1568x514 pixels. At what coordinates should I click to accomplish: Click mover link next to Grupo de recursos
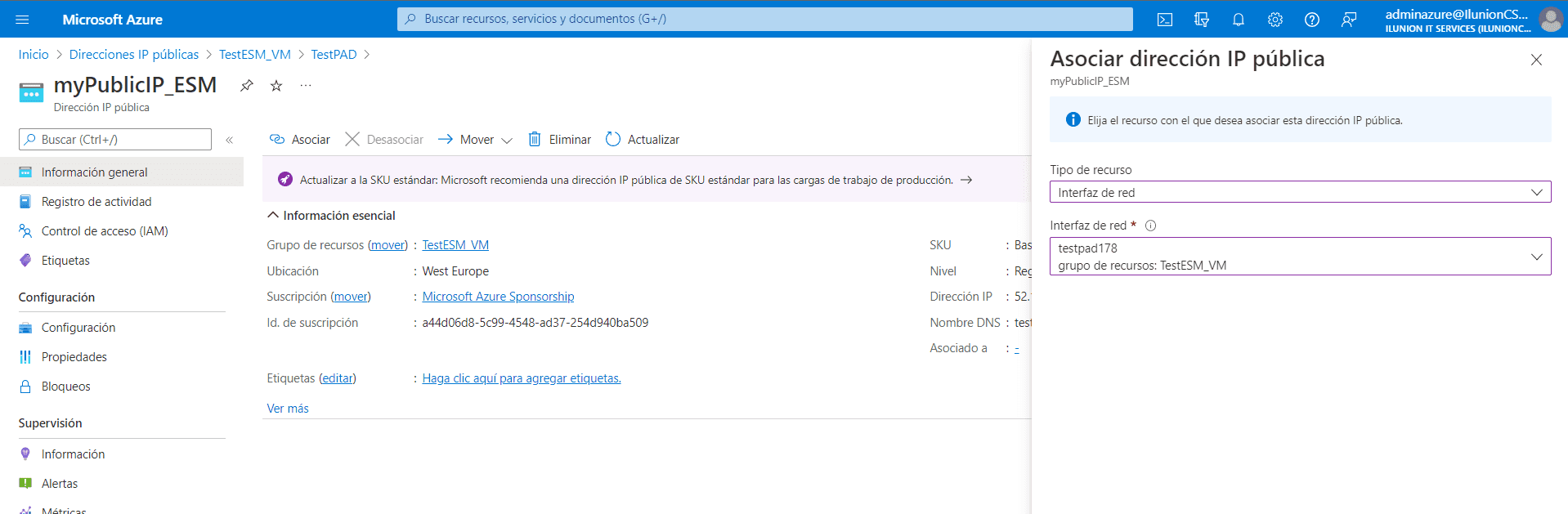click(x=388, y=245)
